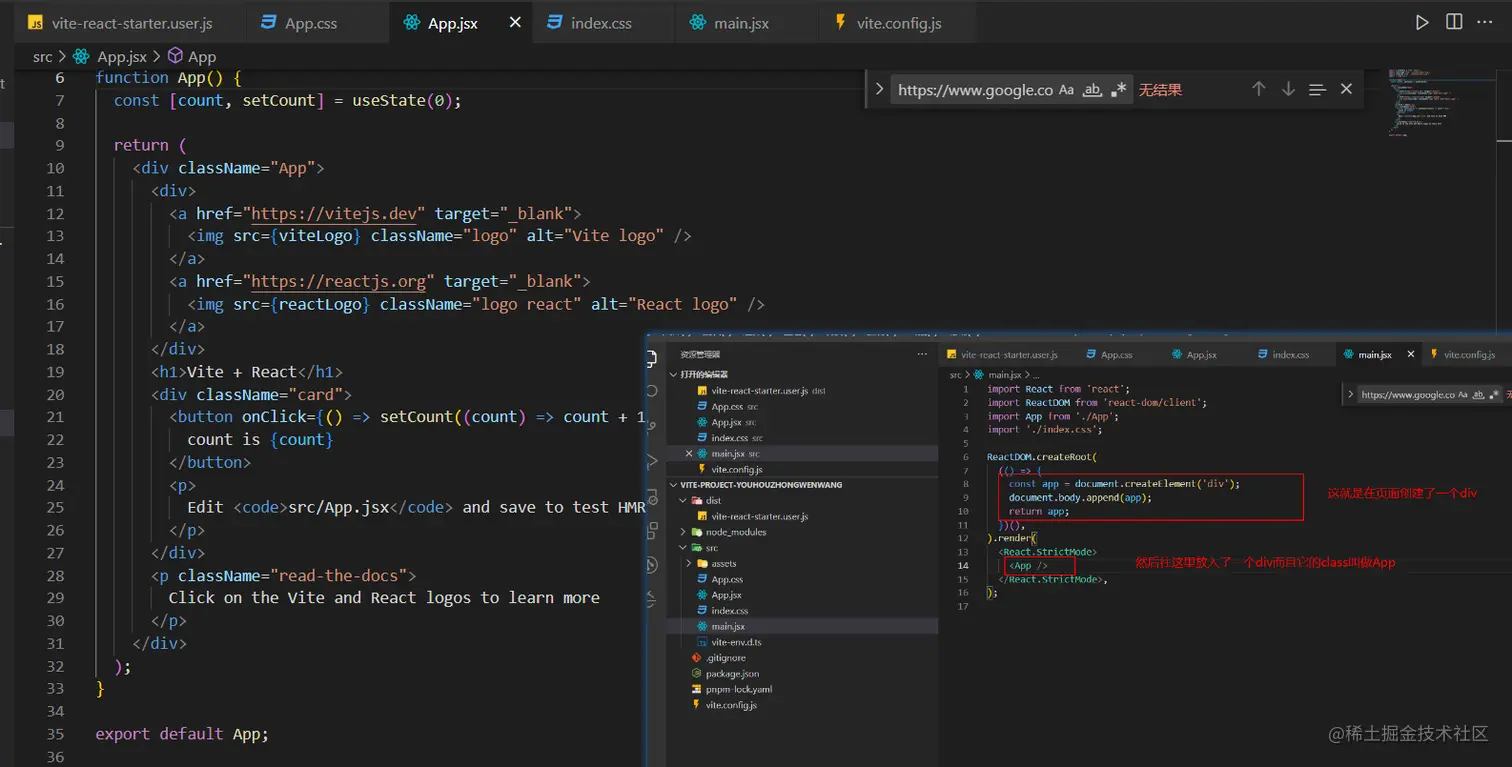The height and width of the screenshot is (767, 1512).
Task: Open the More Actions ellipsis in top-right
Action: tap(1487, 23)
